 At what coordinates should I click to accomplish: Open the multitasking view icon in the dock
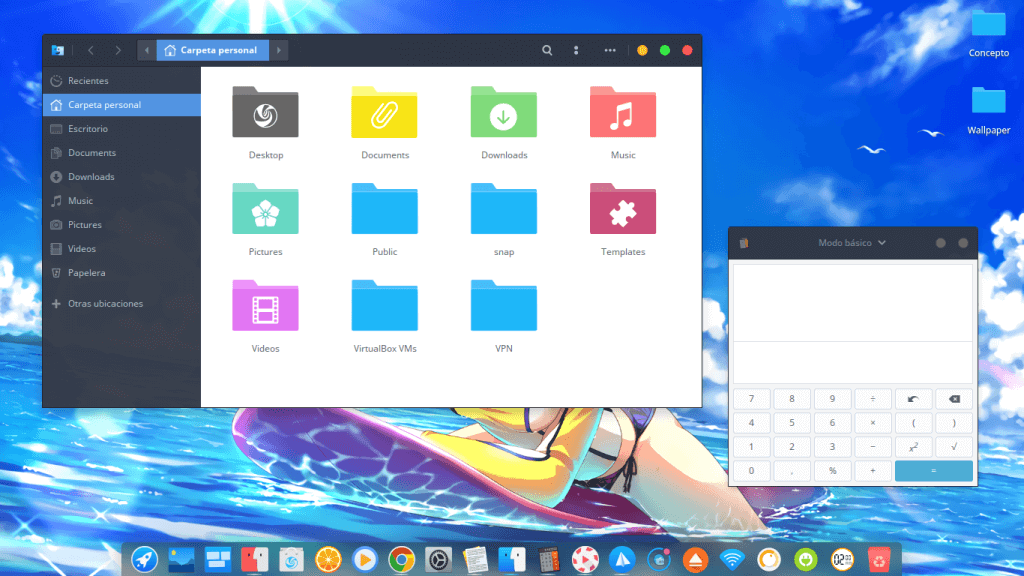217,560
